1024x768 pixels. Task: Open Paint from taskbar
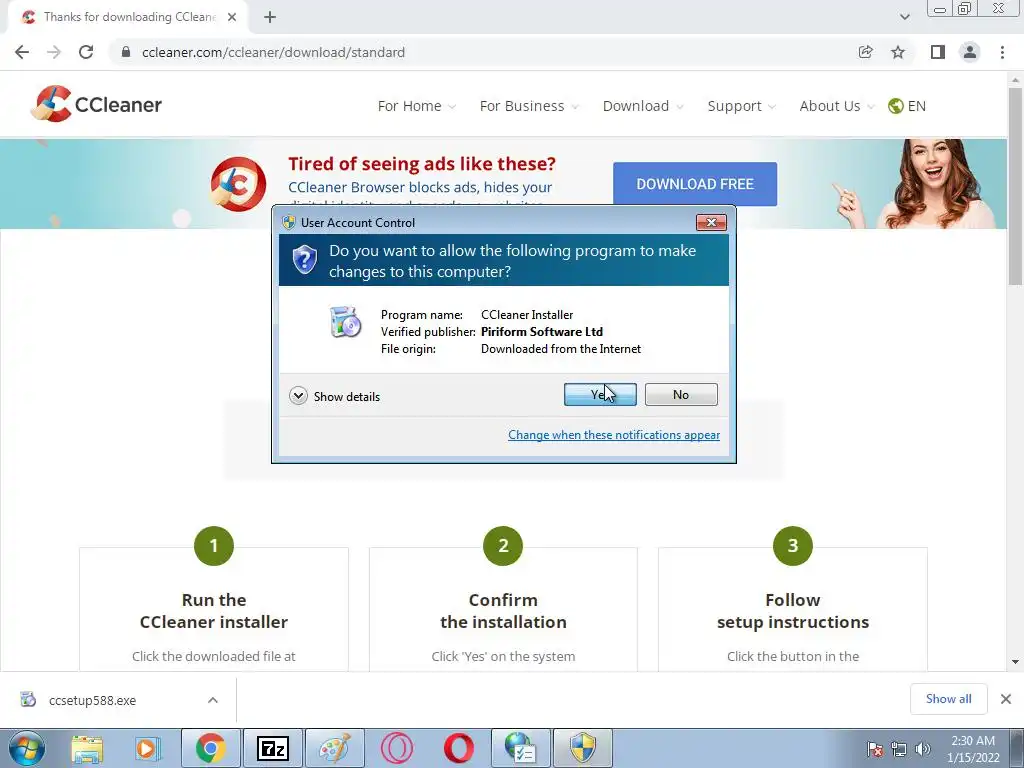click(x=335, y=748)
